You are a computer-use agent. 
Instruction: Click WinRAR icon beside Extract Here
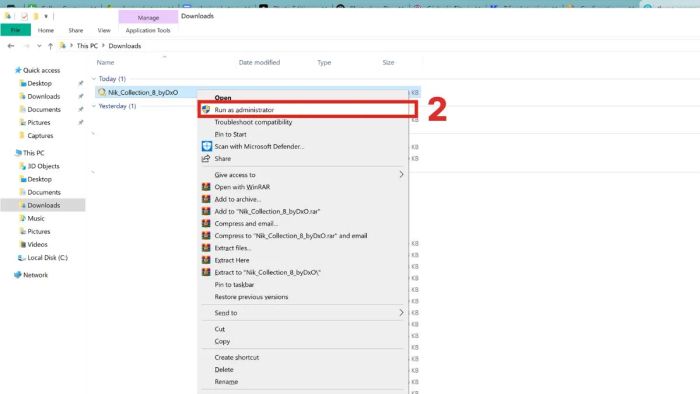coord(206,260)
